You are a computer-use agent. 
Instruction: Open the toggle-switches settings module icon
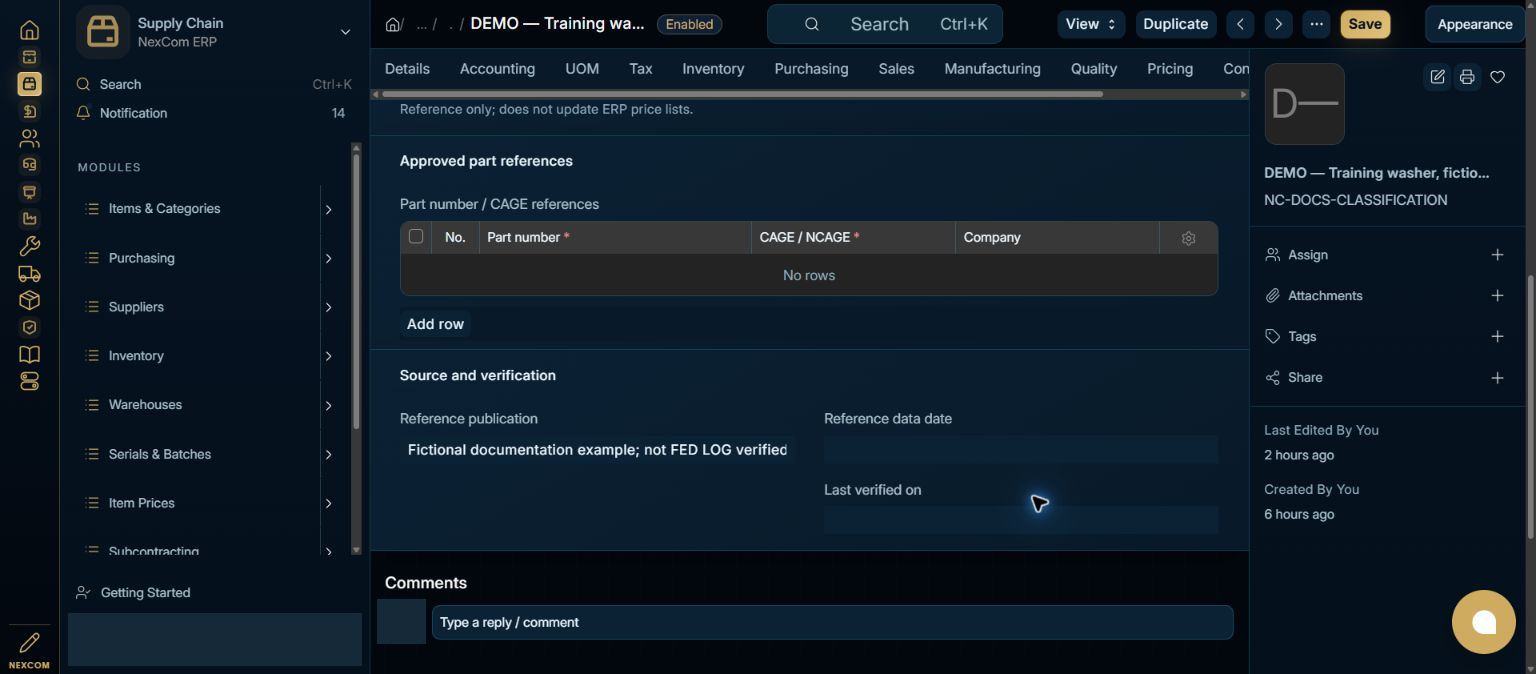[29, 381]
